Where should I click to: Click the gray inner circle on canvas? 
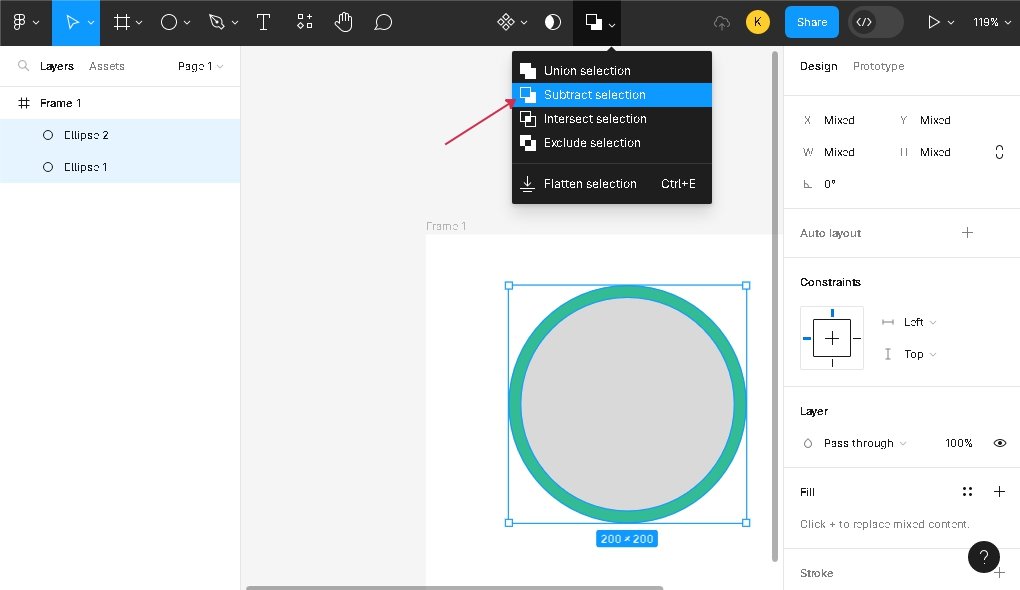[627, 404]
